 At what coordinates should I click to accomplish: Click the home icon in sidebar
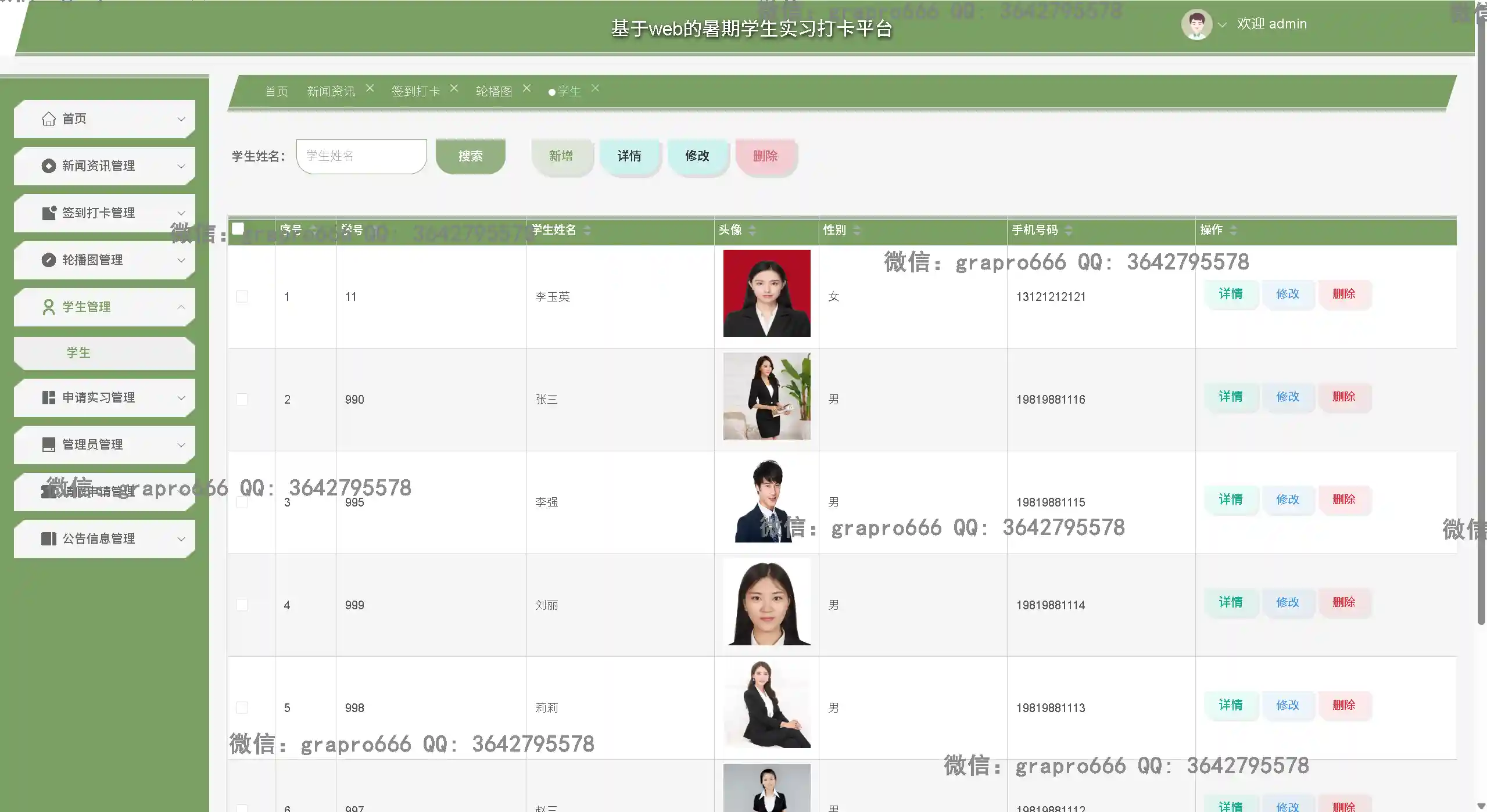coord(49,119)
